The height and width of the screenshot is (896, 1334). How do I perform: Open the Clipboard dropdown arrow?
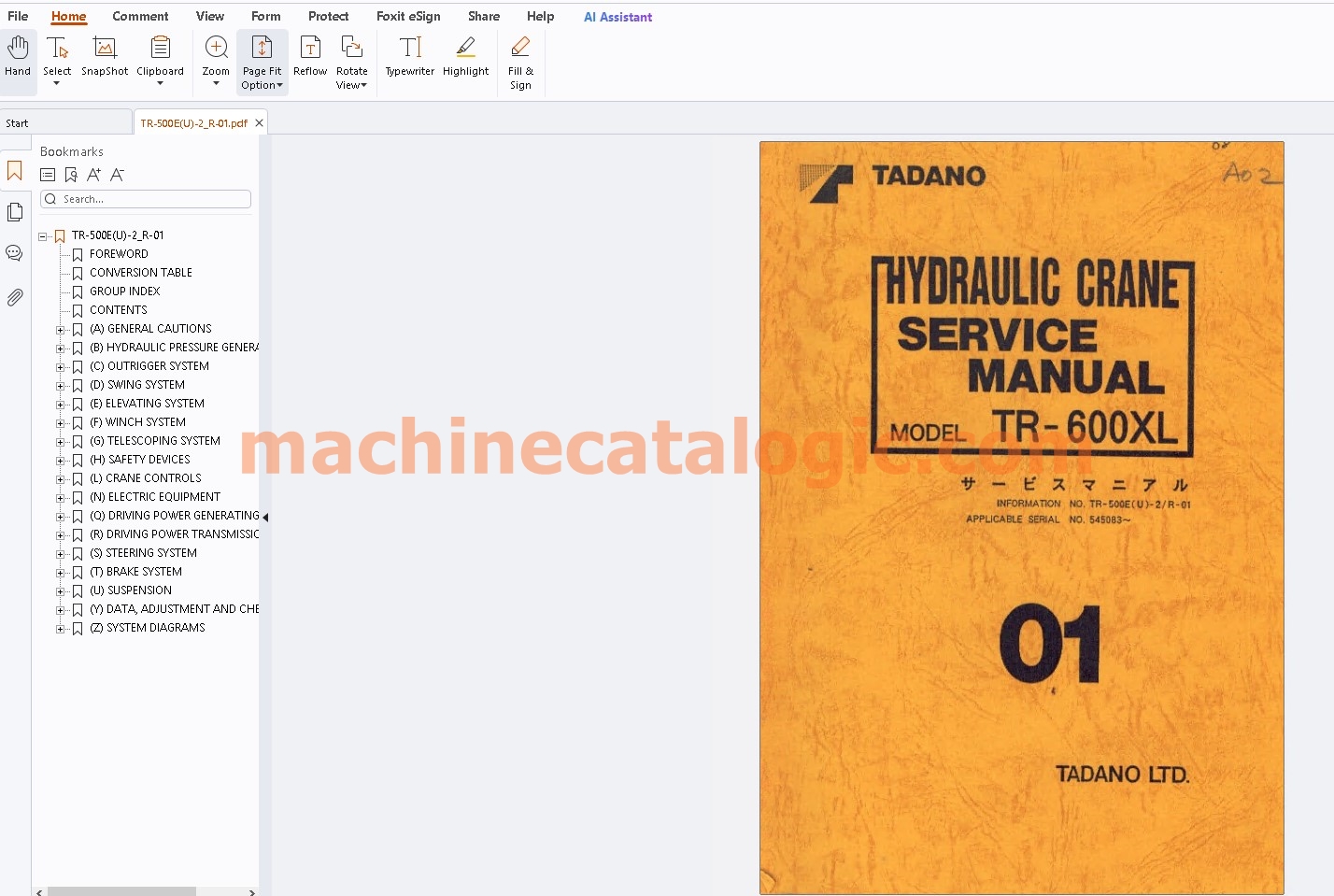(160, 83)
